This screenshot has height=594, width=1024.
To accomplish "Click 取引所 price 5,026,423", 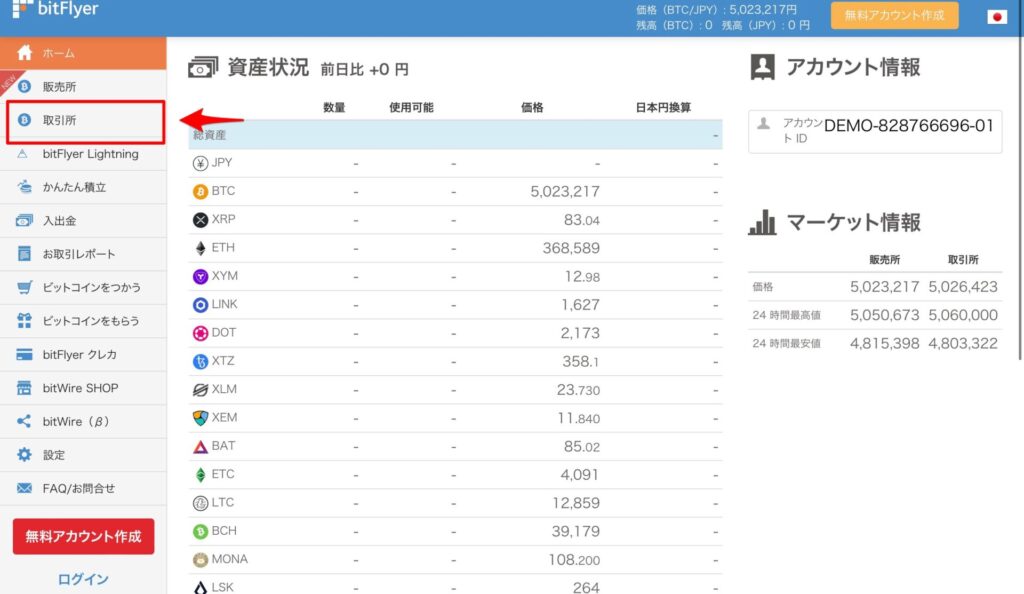I will [x=963, y=287].
